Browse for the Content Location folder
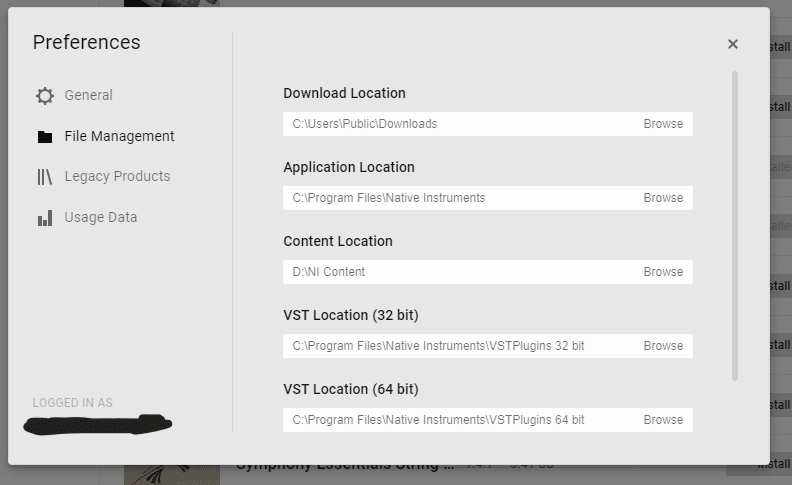The width and height of the screenshot is (792, 485). click(x=663, y=272)
